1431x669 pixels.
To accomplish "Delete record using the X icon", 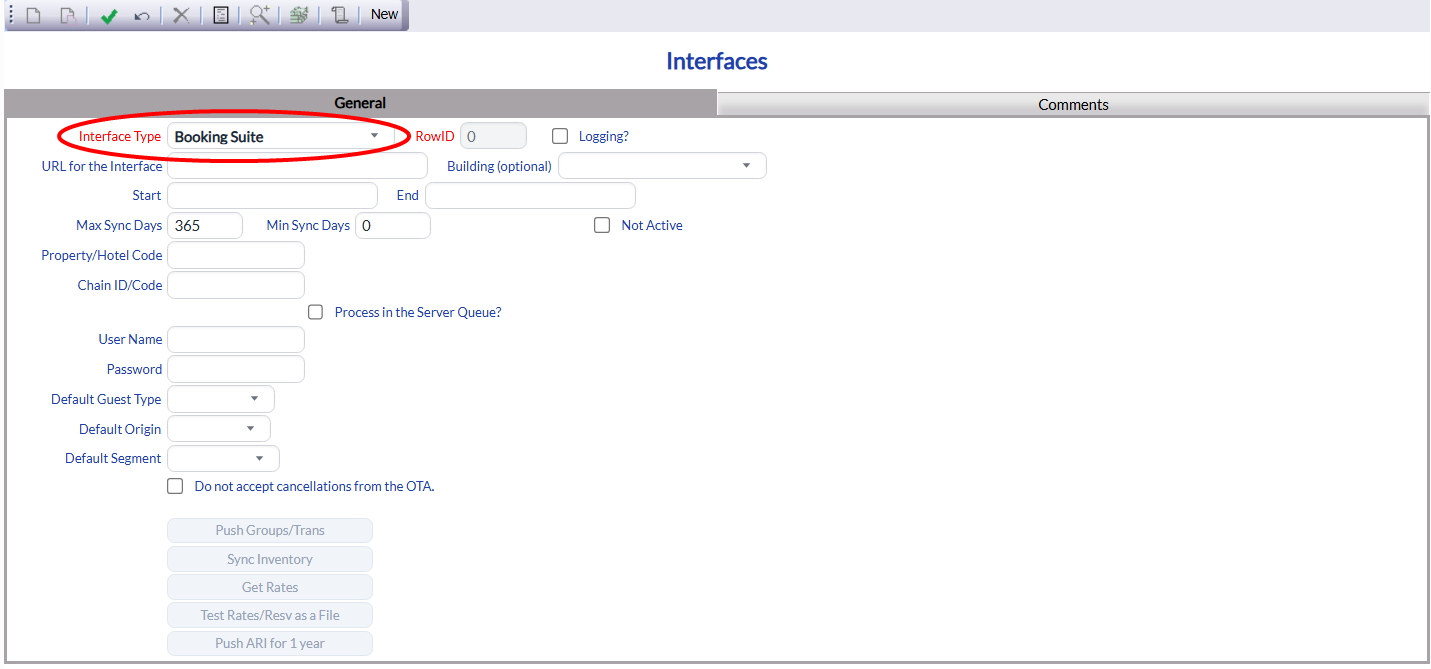I will coord(181,15).
